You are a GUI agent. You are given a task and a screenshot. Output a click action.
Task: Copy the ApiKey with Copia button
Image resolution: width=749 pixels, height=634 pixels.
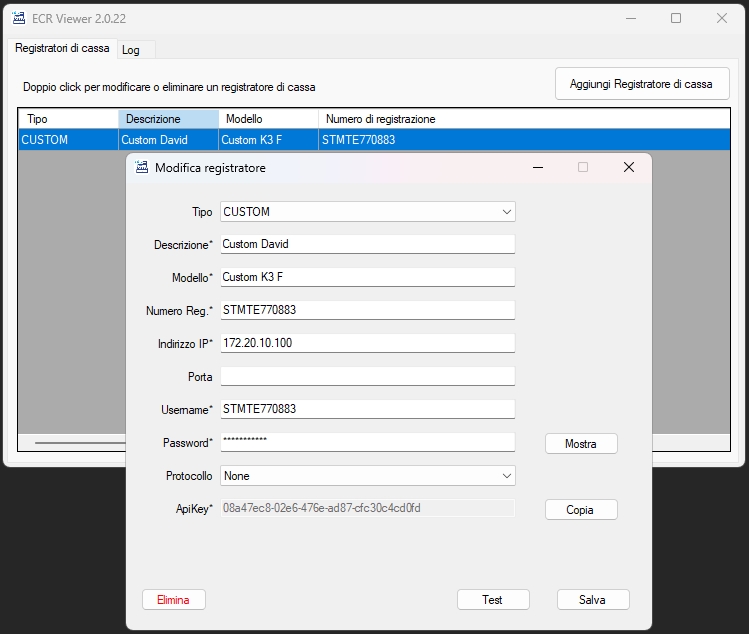tap(580, 510)
